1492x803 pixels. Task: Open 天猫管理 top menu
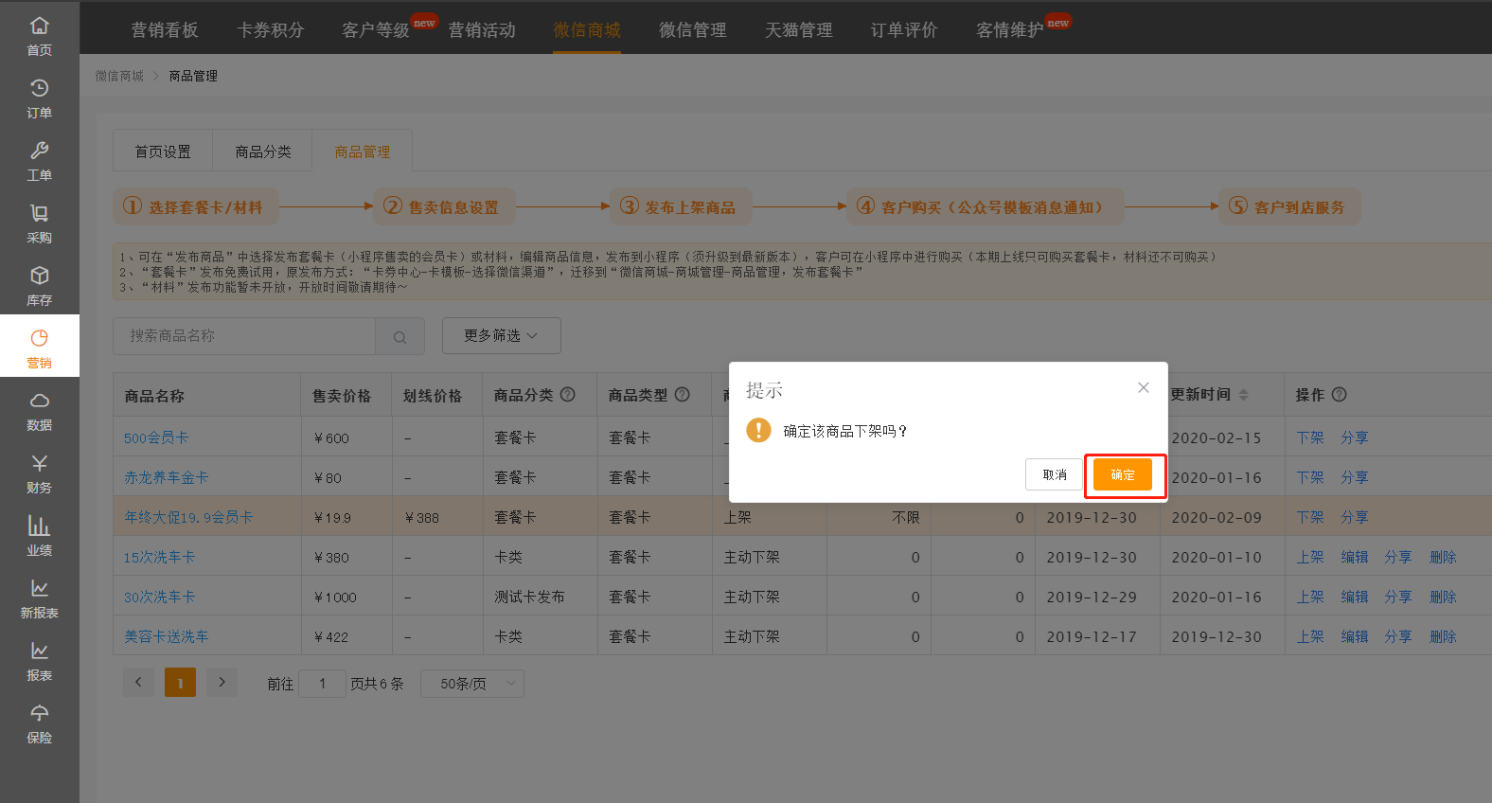click(x=799, y=30)
